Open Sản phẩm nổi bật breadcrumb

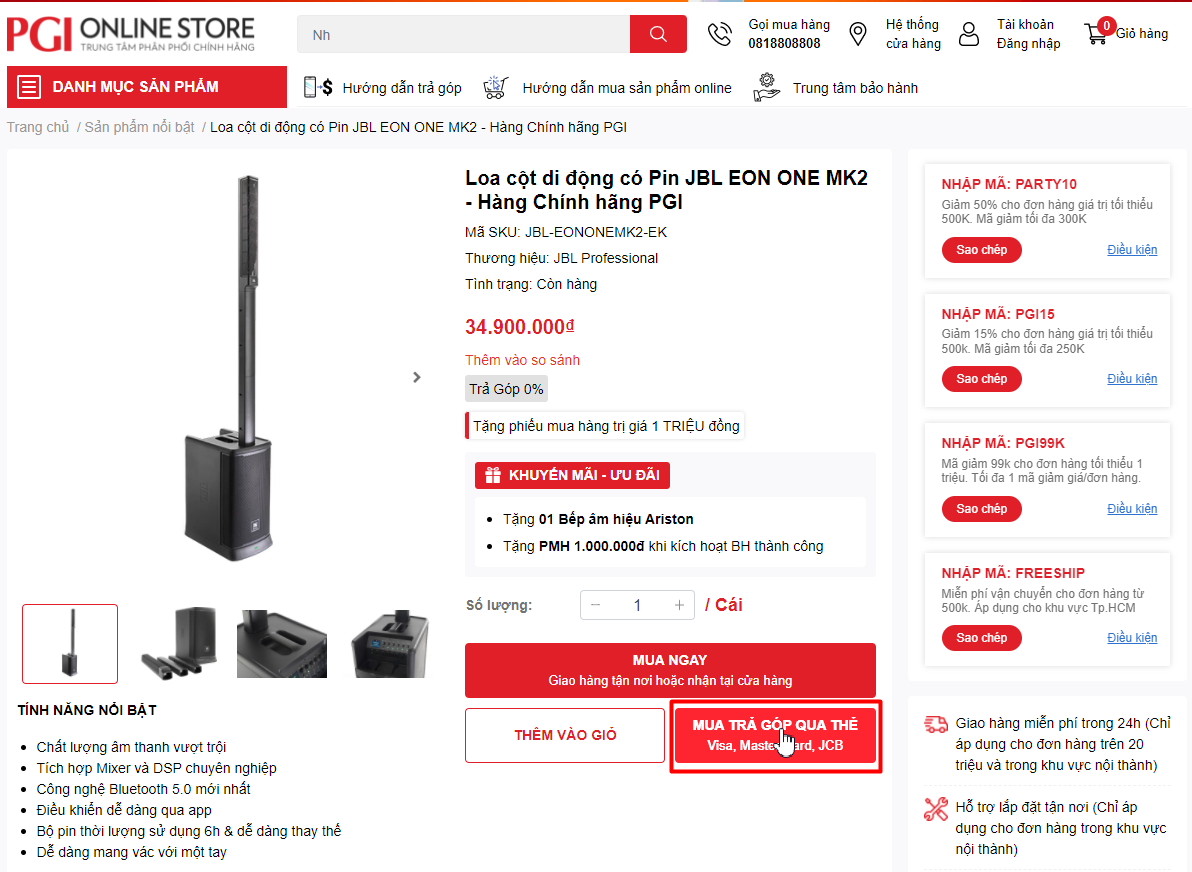pyautogui.click(x=139, y=127)
